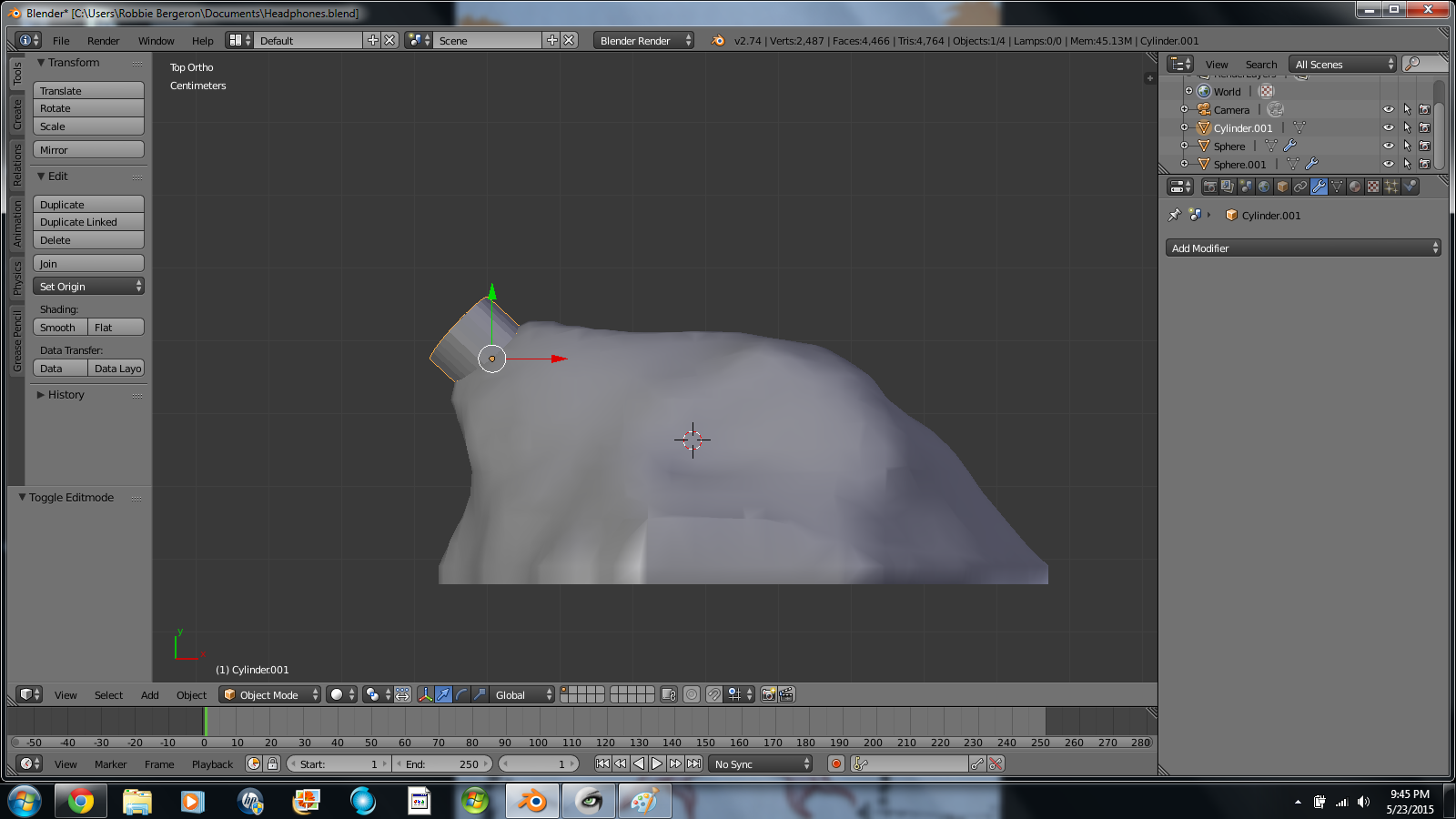
Task: Select the rotate manipulator arc icon
Action: point(461,694)
